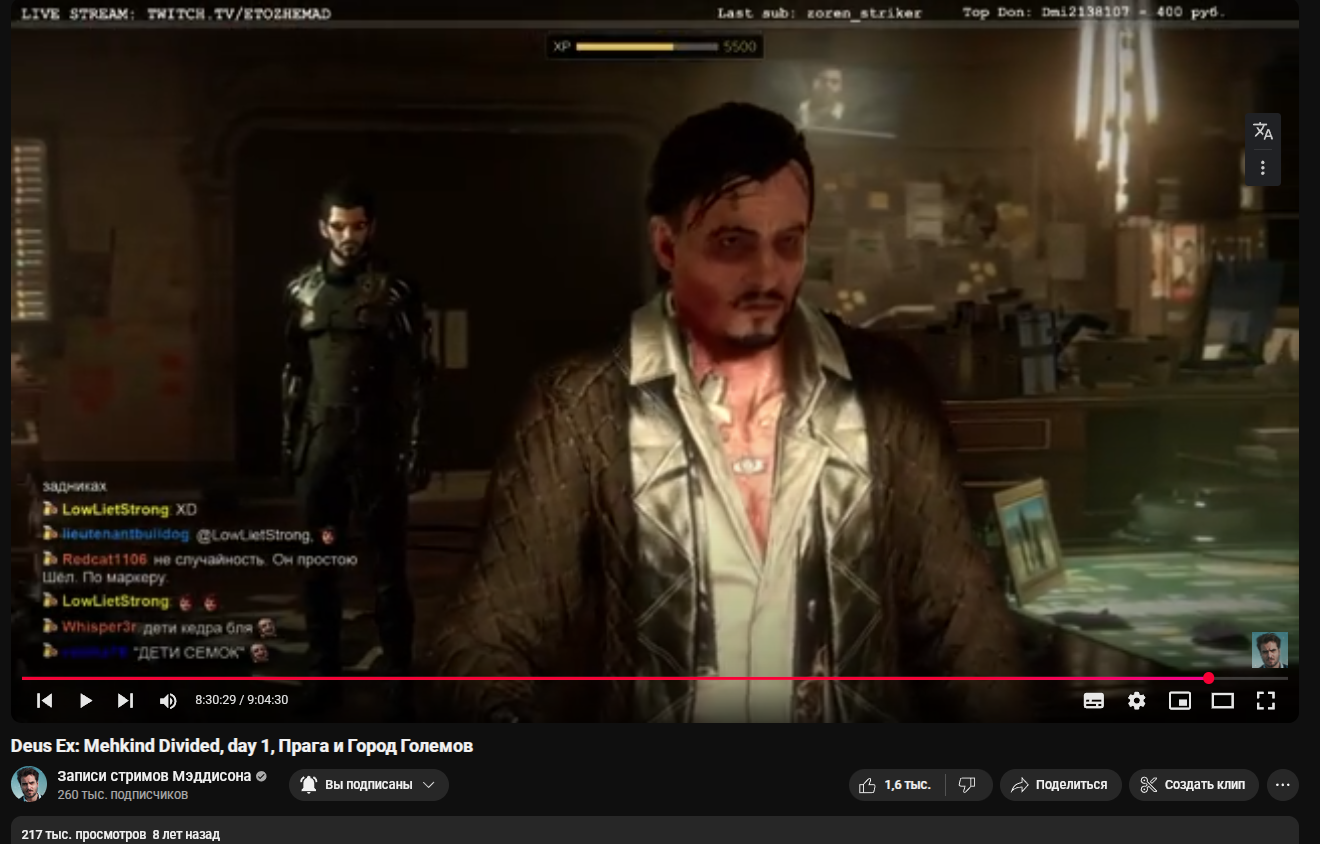Click the Поделиться share button
Image resolution: width=1320 pixels, height=844 pixels.
click(x=1059, y=785)
